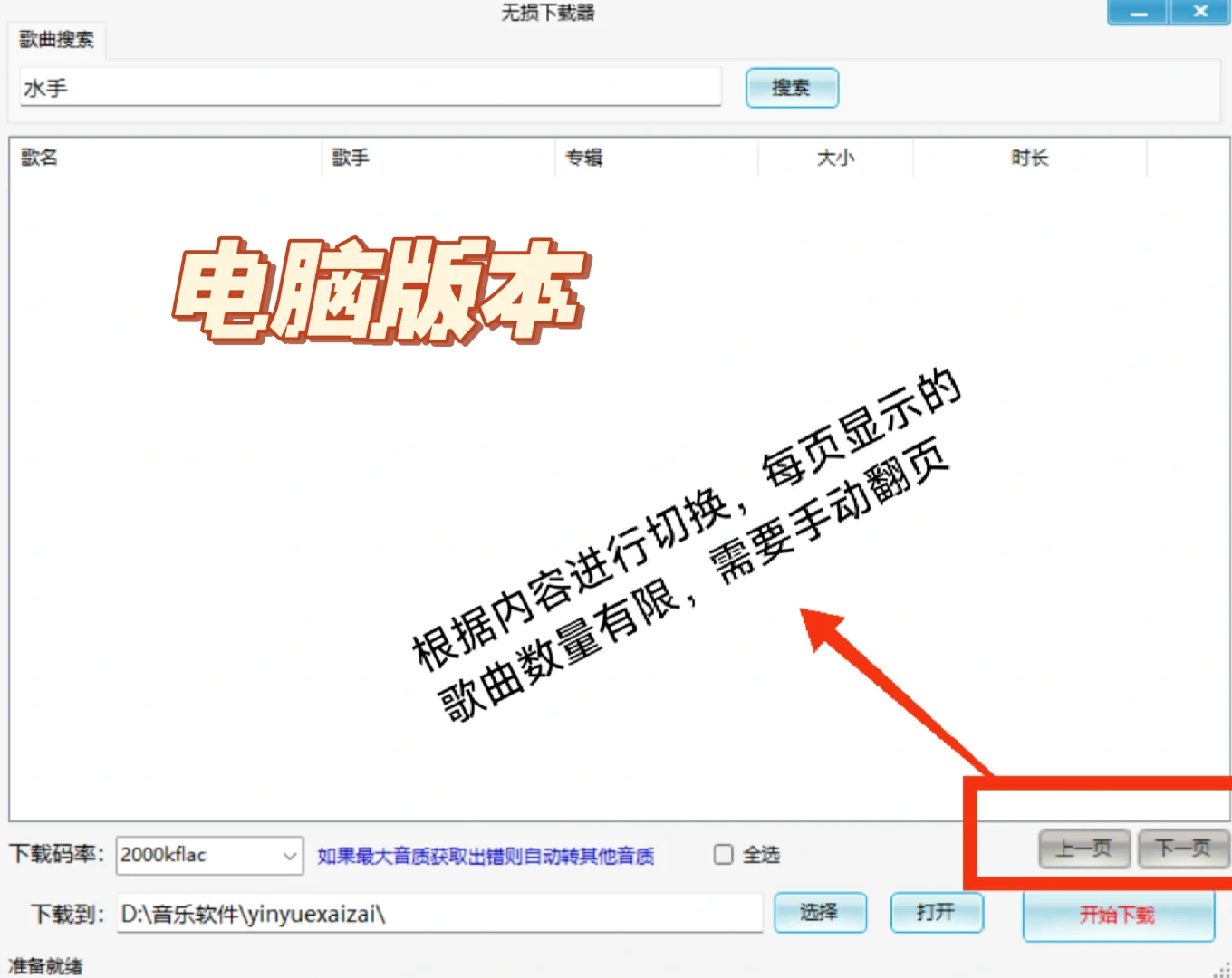Open the 下载码率 bitrate dropdown

tap(287, 855)
